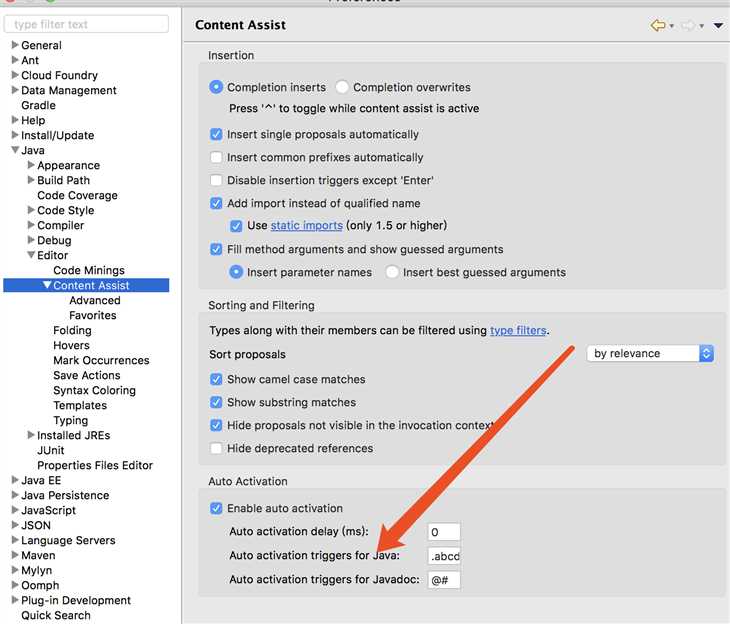Enable Insert common prefixes automatically
This screenshot has height=624, width=730.
pos(216,157)
